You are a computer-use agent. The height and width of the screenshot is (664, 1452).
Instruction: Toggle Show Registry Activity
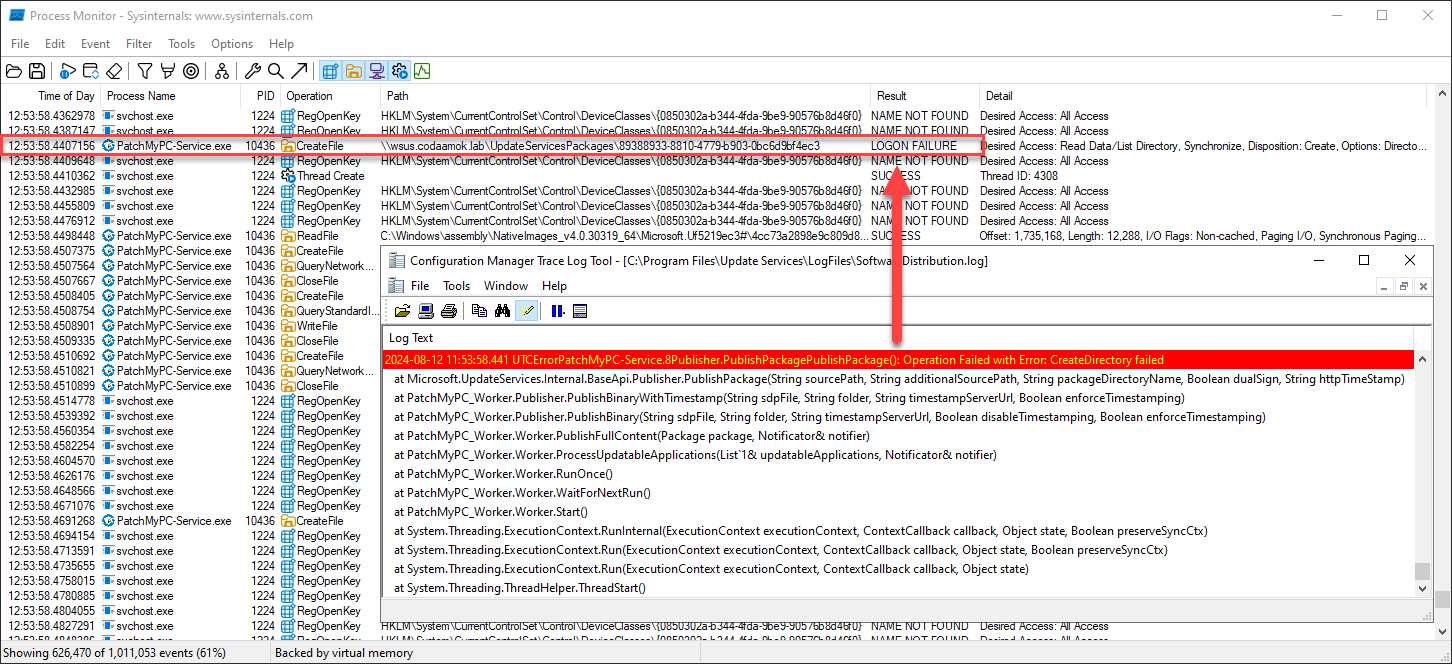tap(330, 71)
